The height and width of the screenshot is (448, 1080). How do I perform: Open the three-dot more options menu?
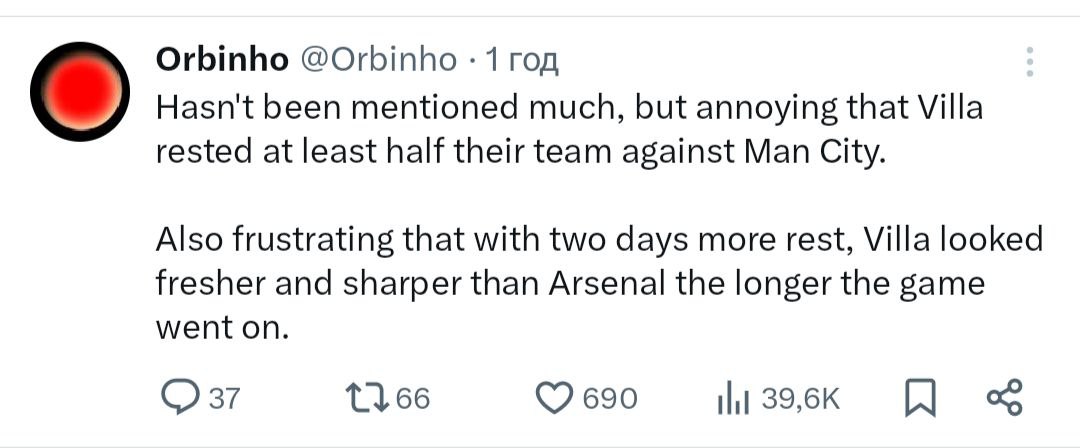[1029, 62]
